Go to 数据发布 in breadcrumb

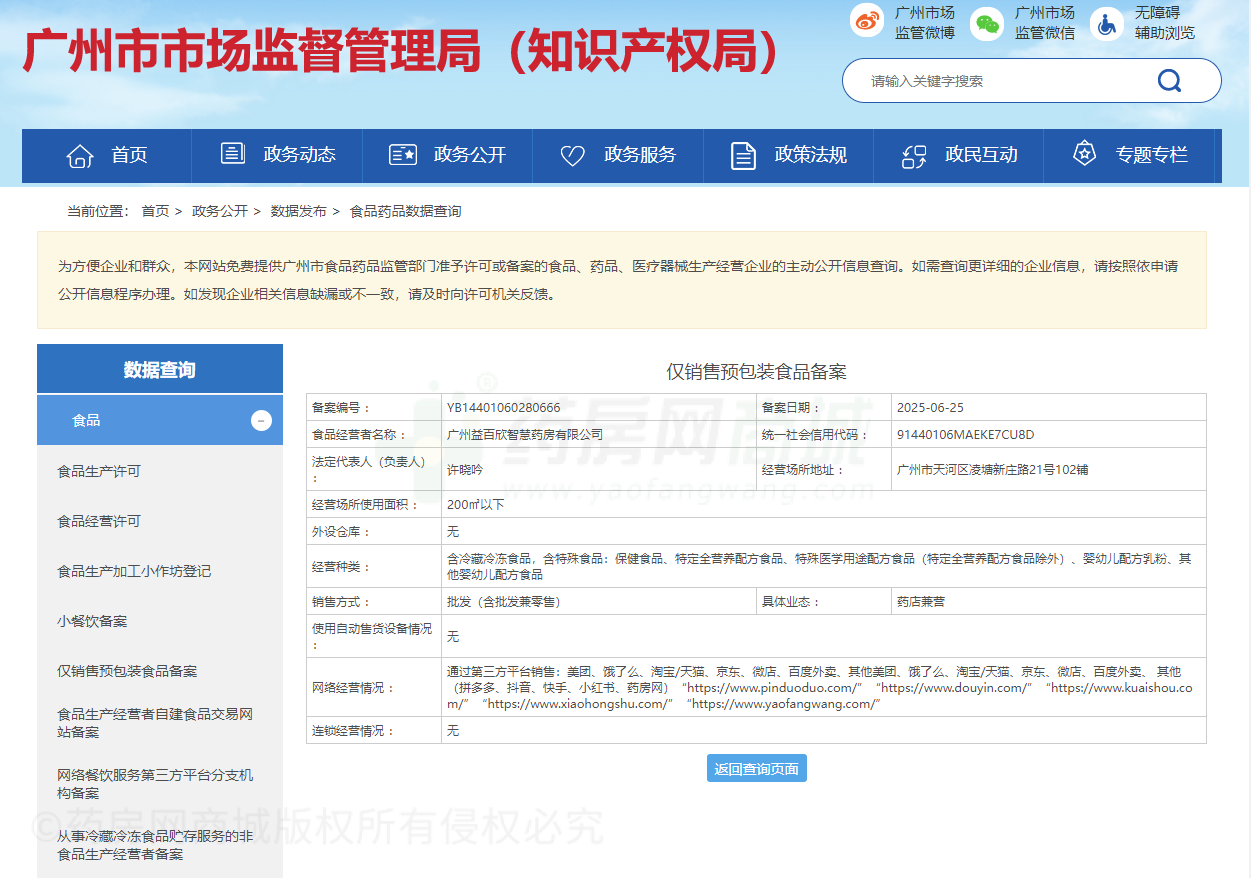298,211
